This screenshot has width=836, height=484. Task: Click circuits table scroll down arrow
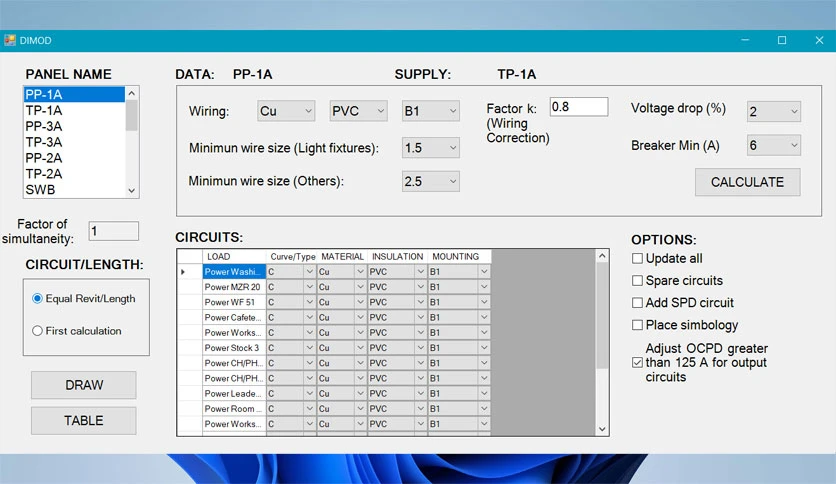point(602,429)
